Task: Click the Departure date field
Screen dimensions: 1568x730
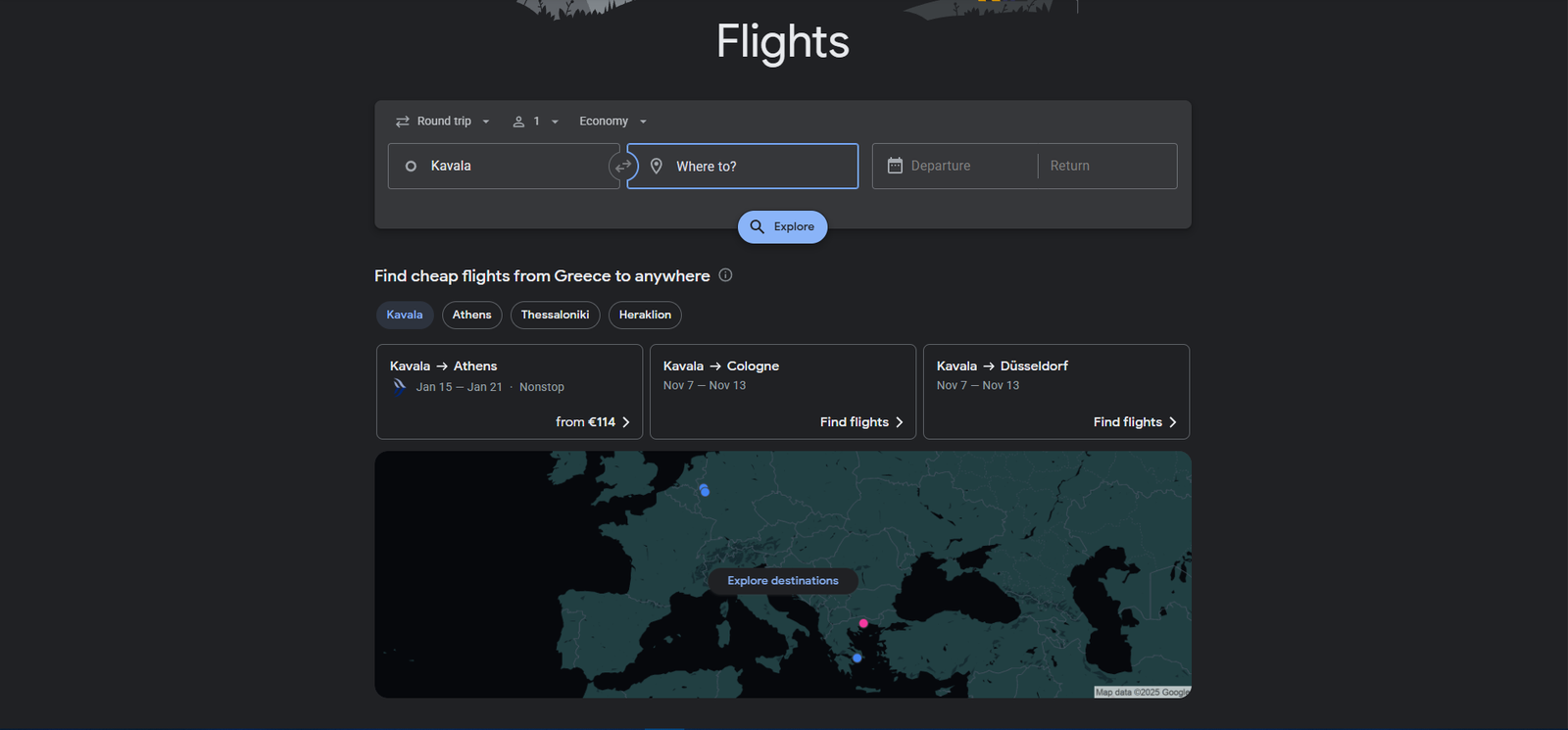Action: pos(955,167)
